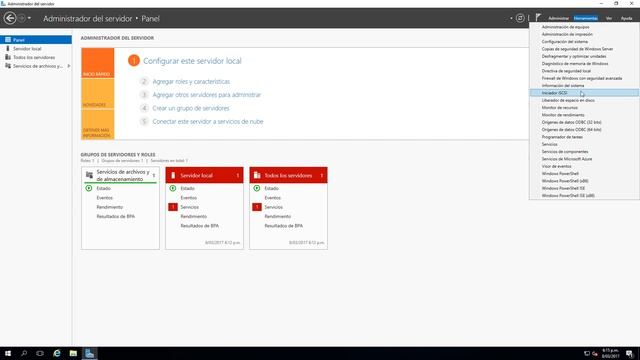Click the forward navigation arrow button
This screenshot has height=360, width=640.
coord(22,18)
